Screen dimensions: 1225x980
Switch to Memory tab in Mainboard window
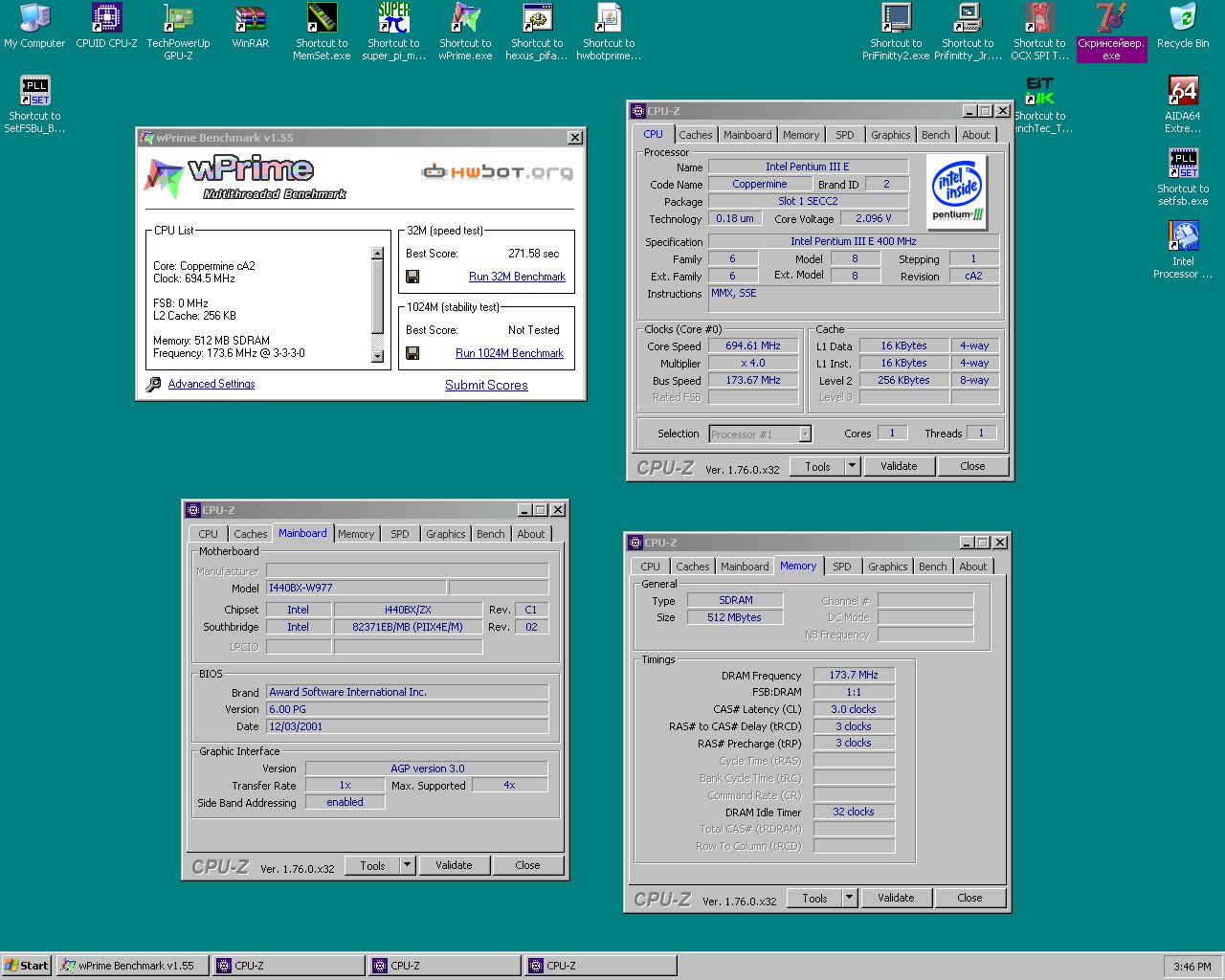tap(356, 534)
